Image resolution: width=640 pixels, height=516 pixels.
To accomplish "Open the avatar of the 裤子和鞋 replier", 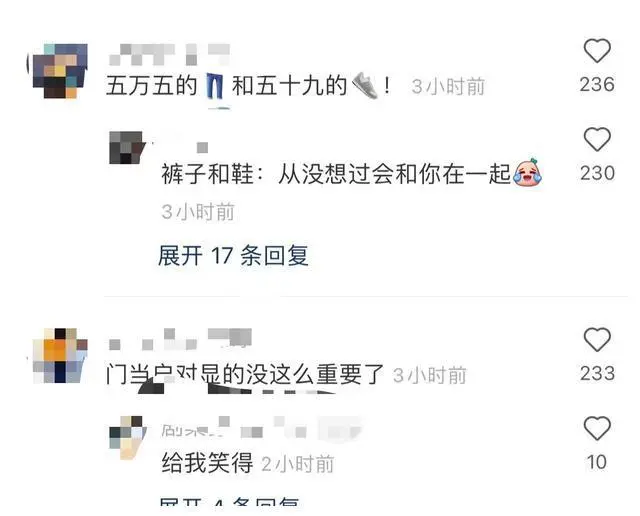I will tap(127, 147).
